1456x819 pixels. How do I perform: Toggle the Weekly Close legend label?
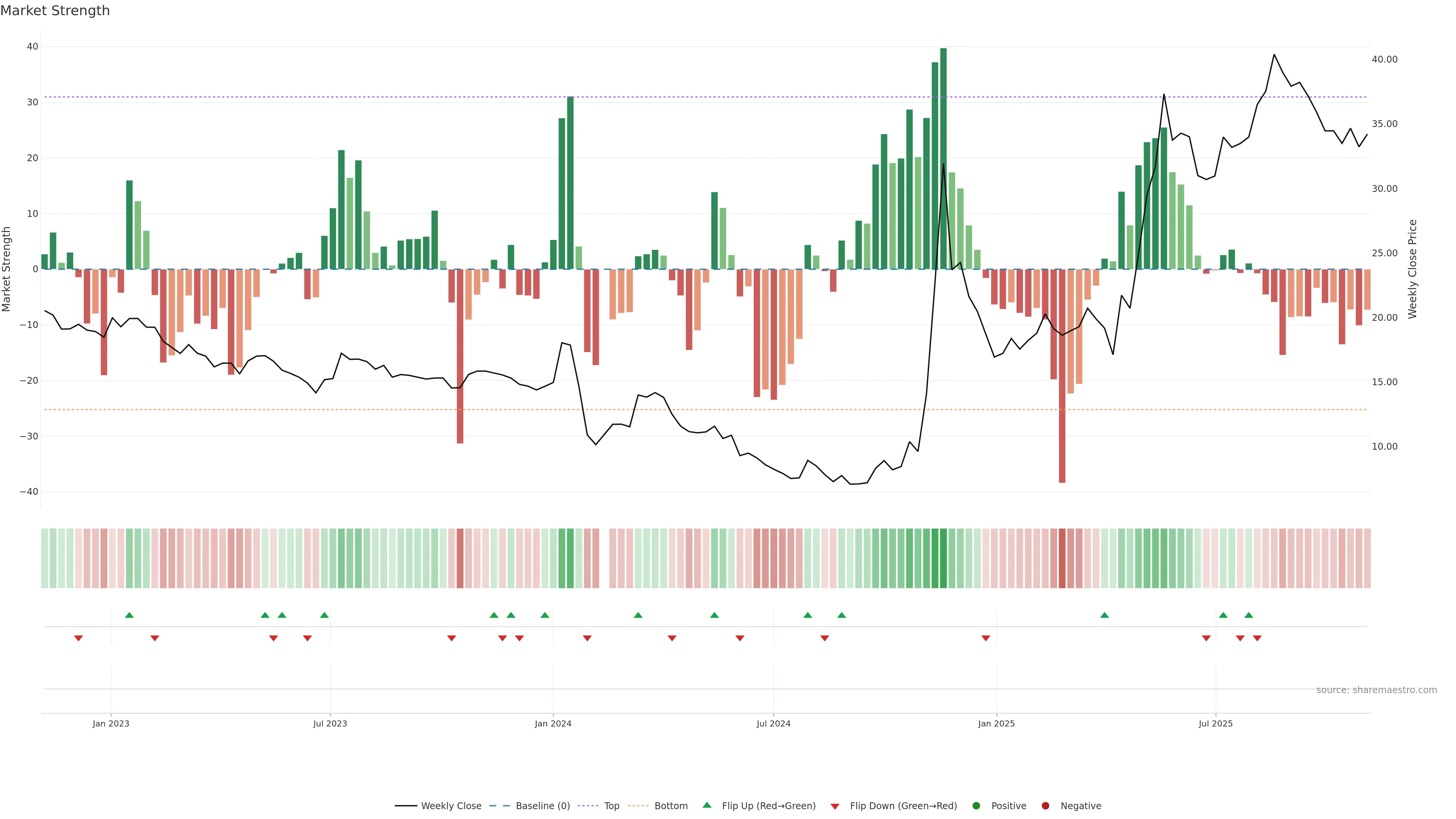click(x=451, y=806)
